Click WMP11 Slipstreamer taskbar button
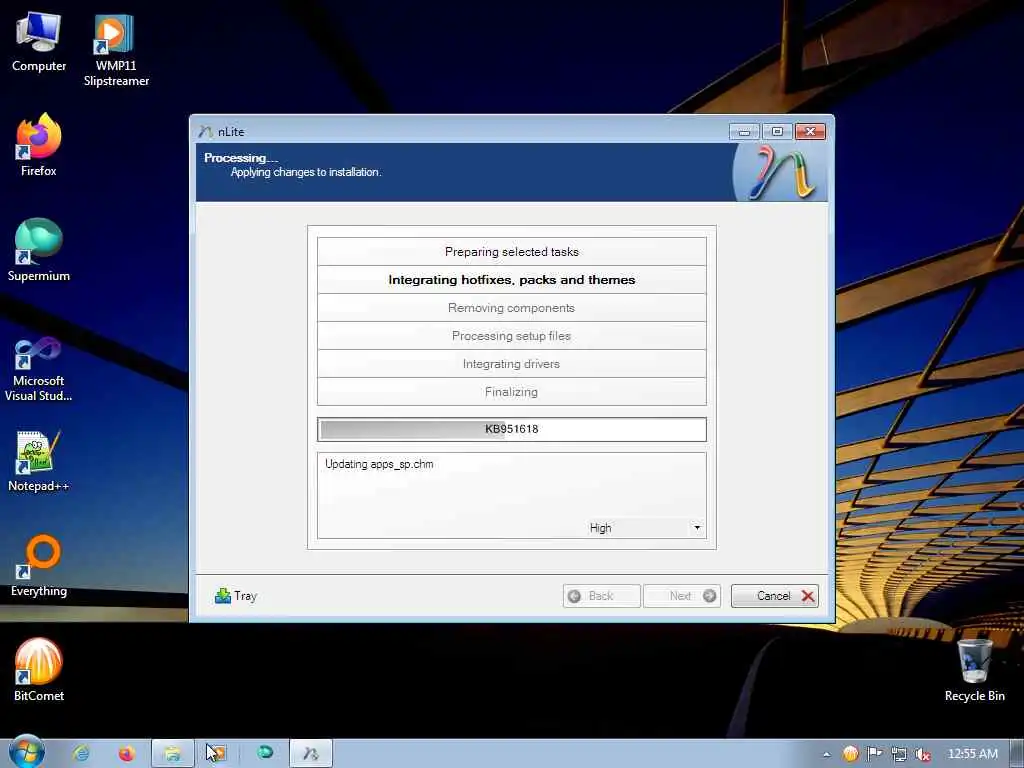Image resolution: width=1024 pixels, height=768 pixels. point(216,754)
